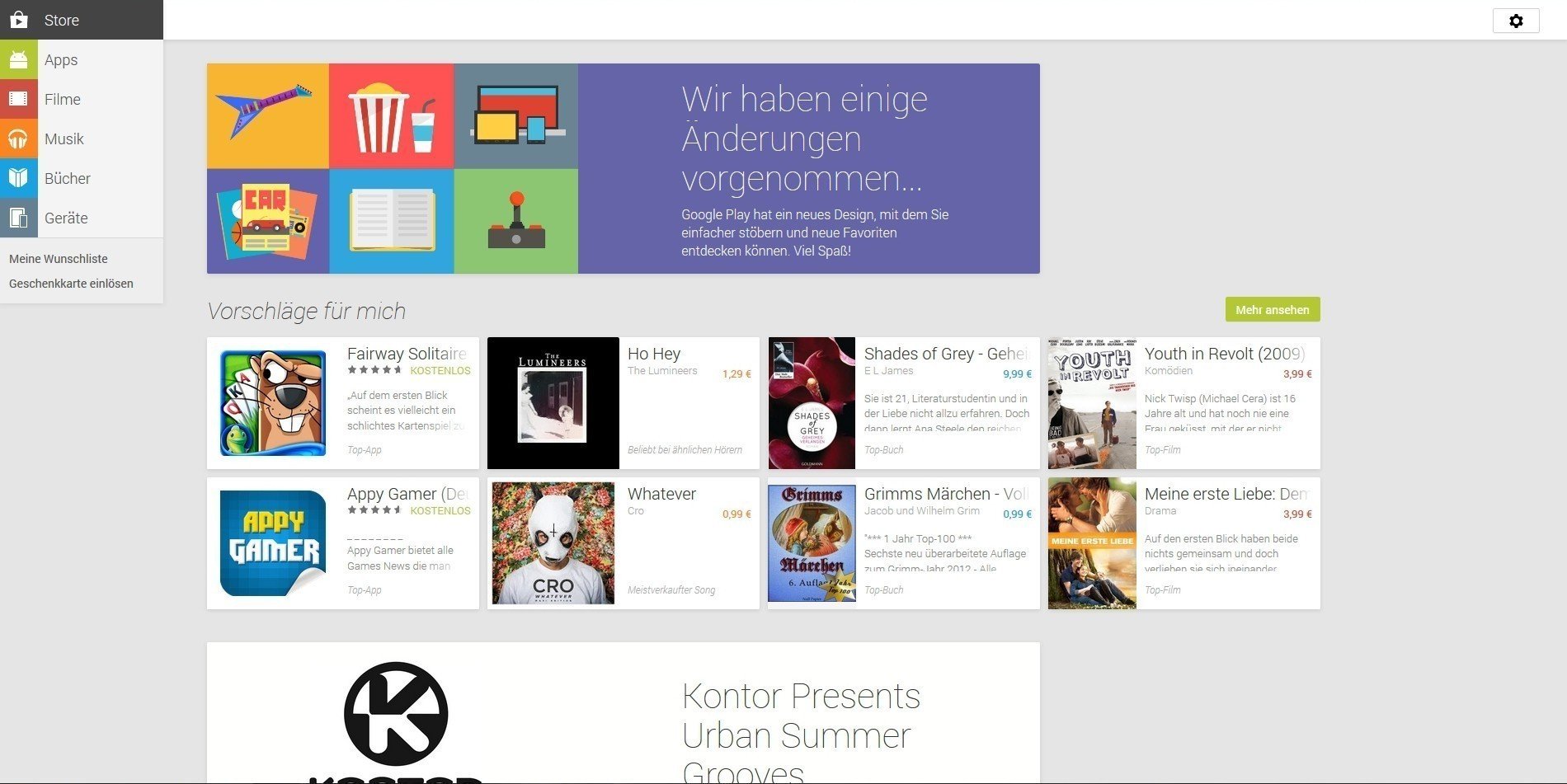Click the 9,99 € Shades of Grey price
Viewport: 1567px width, 784px height.
1017,374
